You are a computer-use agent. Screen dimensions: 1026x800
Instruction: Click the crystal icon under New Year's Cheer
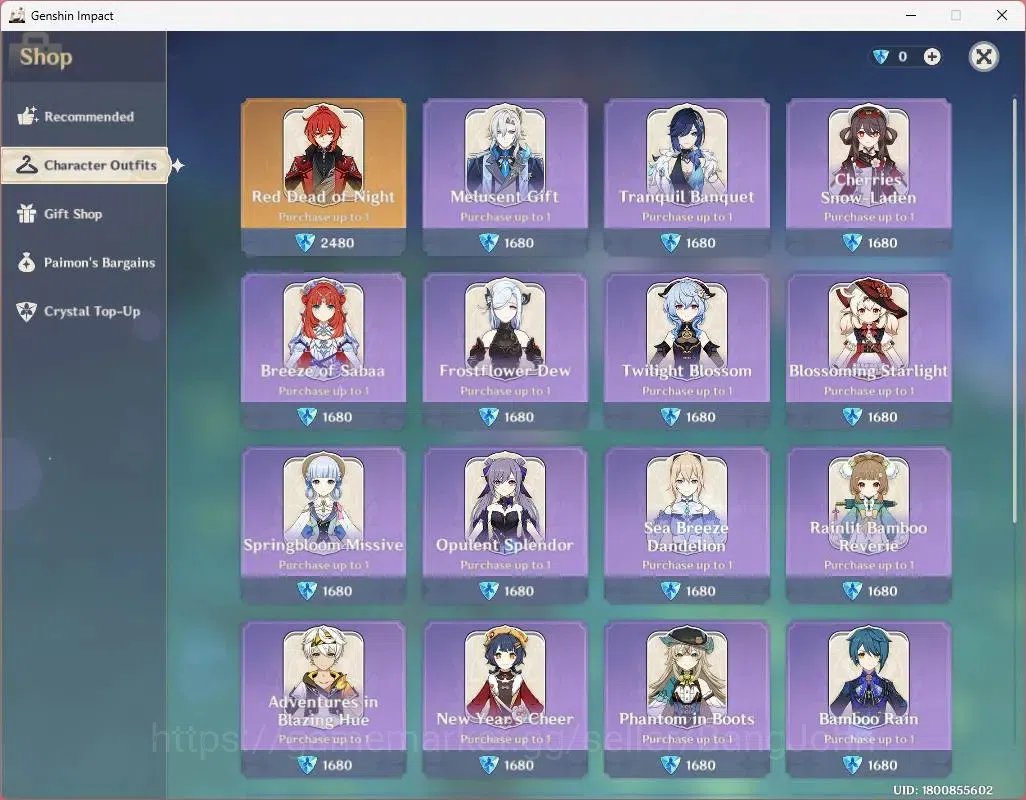(x=489, y=765)
